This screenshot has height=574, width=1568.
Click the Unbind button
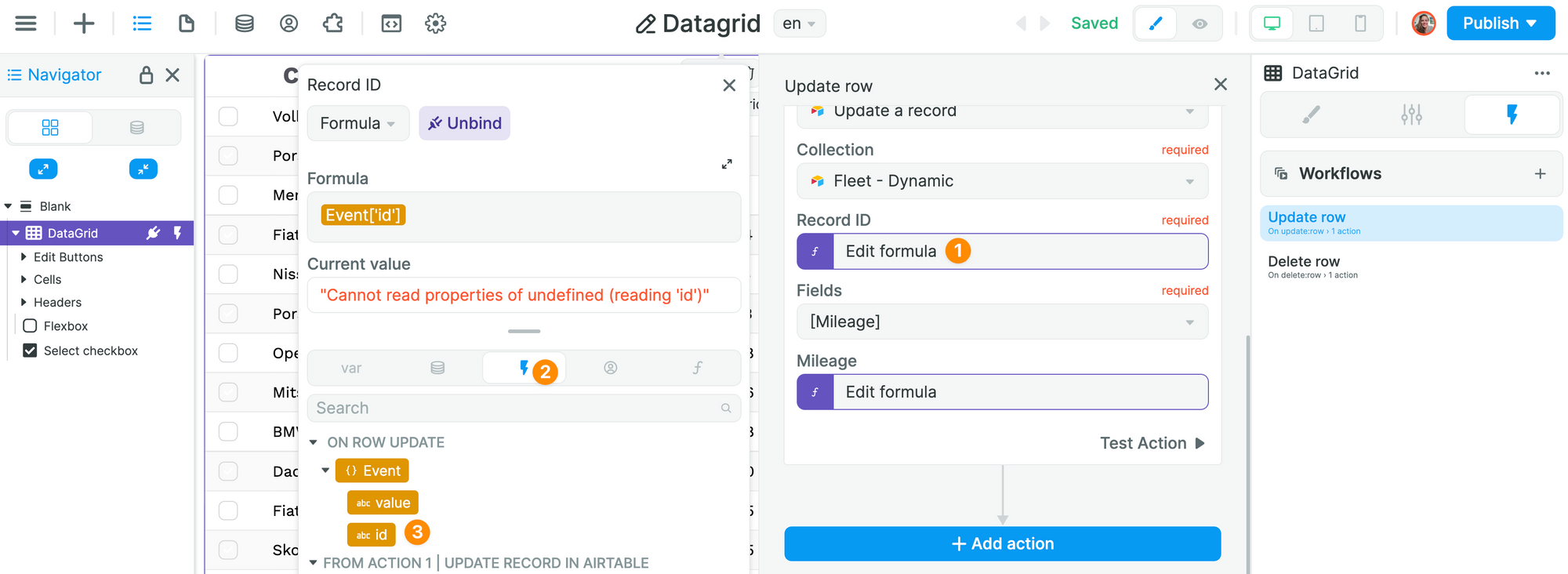point(464,123)
